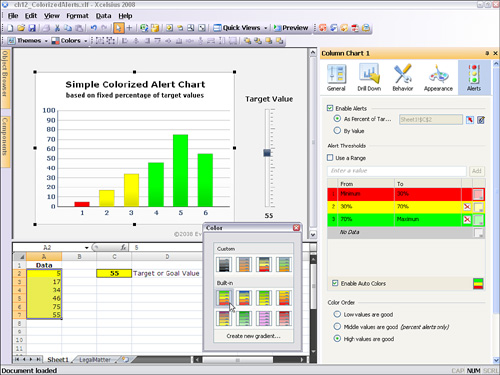Viewport: 500px width, 375px height.
Task: Click the Print toolbar icon
Action: coord(46,28)
